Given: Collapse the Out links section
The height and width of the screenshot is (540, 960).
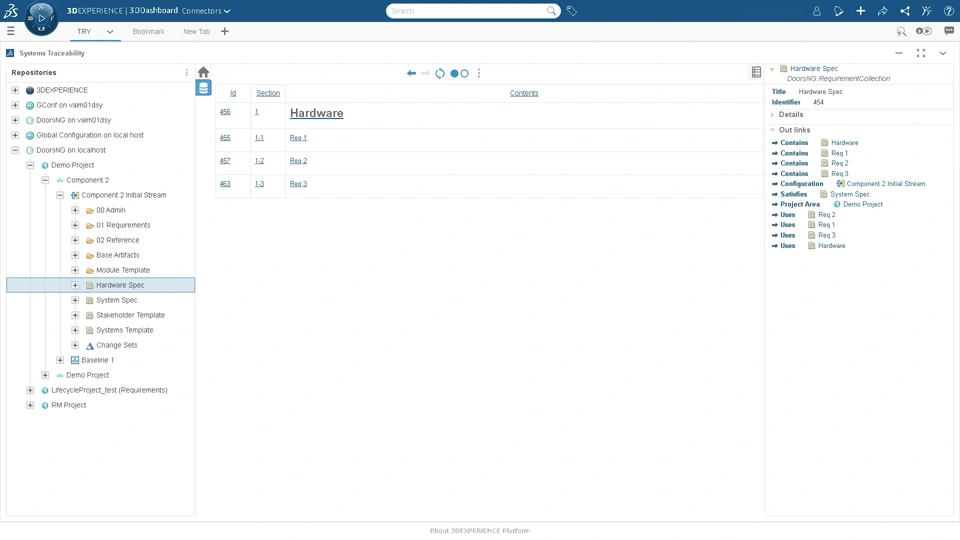Looking at the screenshot, I should point(773,130).
